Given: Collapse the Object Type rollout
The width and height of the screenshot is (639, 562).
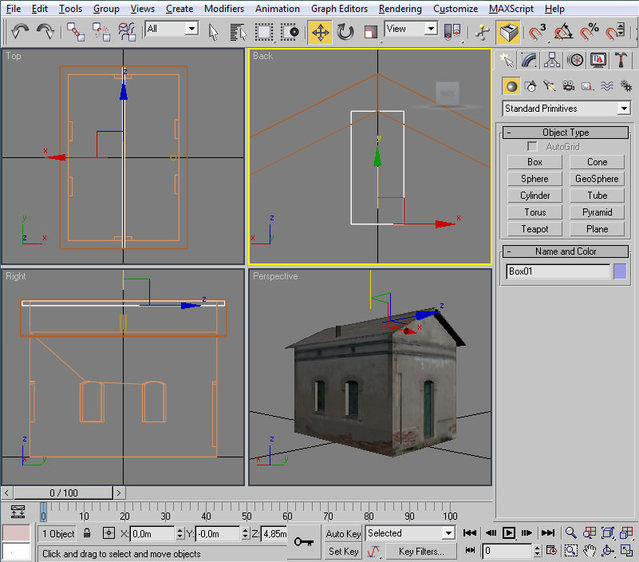Looking at the screenshot, I should click(566, 132).
